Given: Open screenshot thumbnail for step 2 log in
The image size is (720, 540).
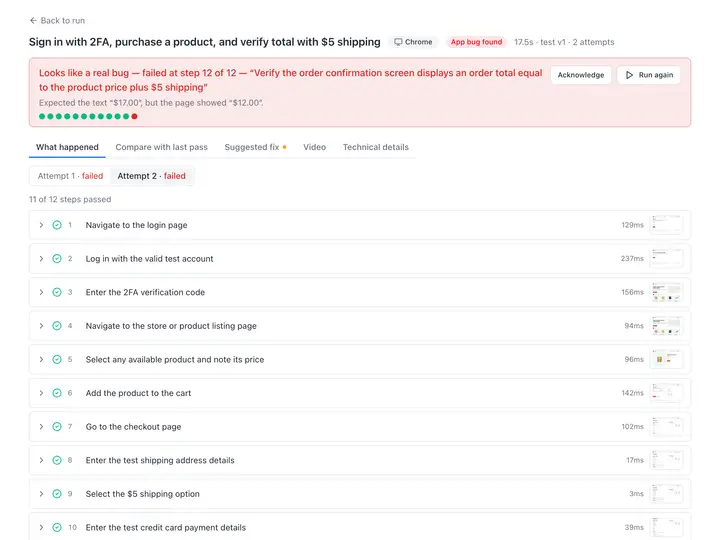Looking at the screenshot, I should [x=667, y=259].
